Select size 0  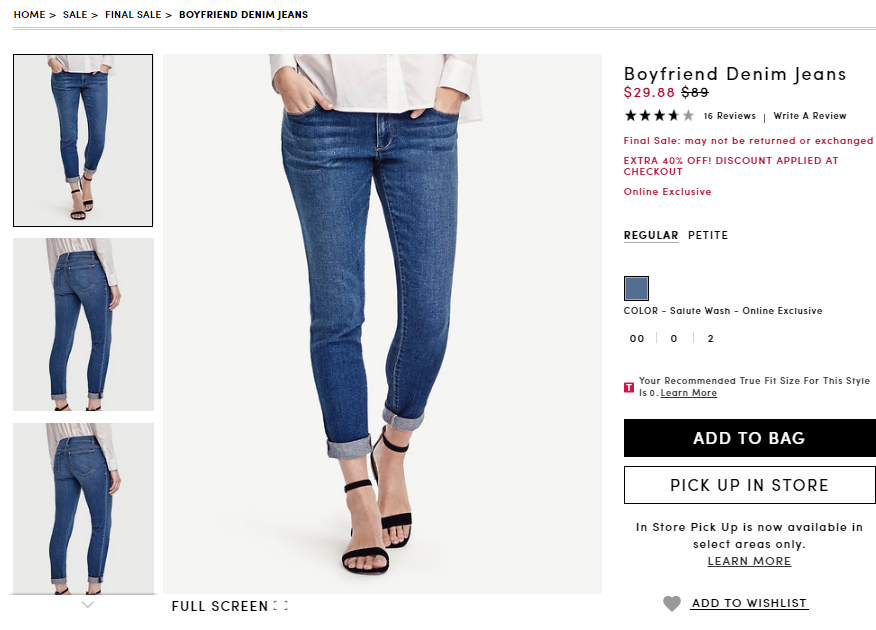[674, 338]
